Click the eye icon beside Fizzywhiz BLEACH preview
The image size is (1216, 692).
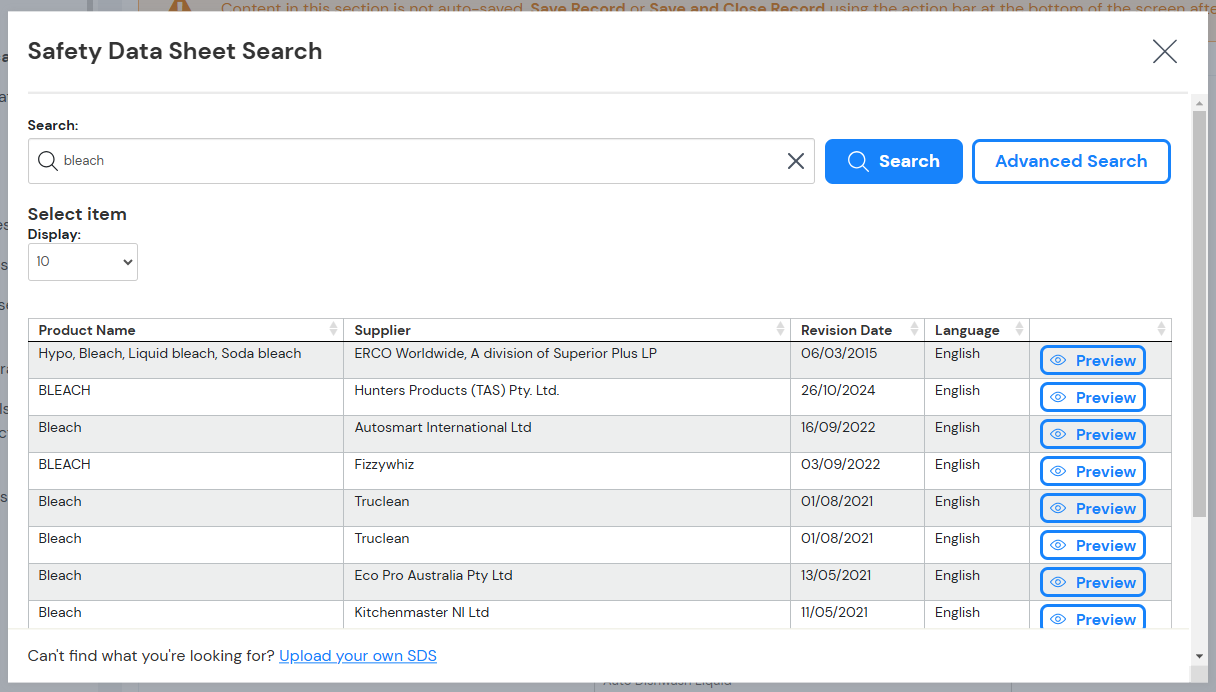point(1058,471)
